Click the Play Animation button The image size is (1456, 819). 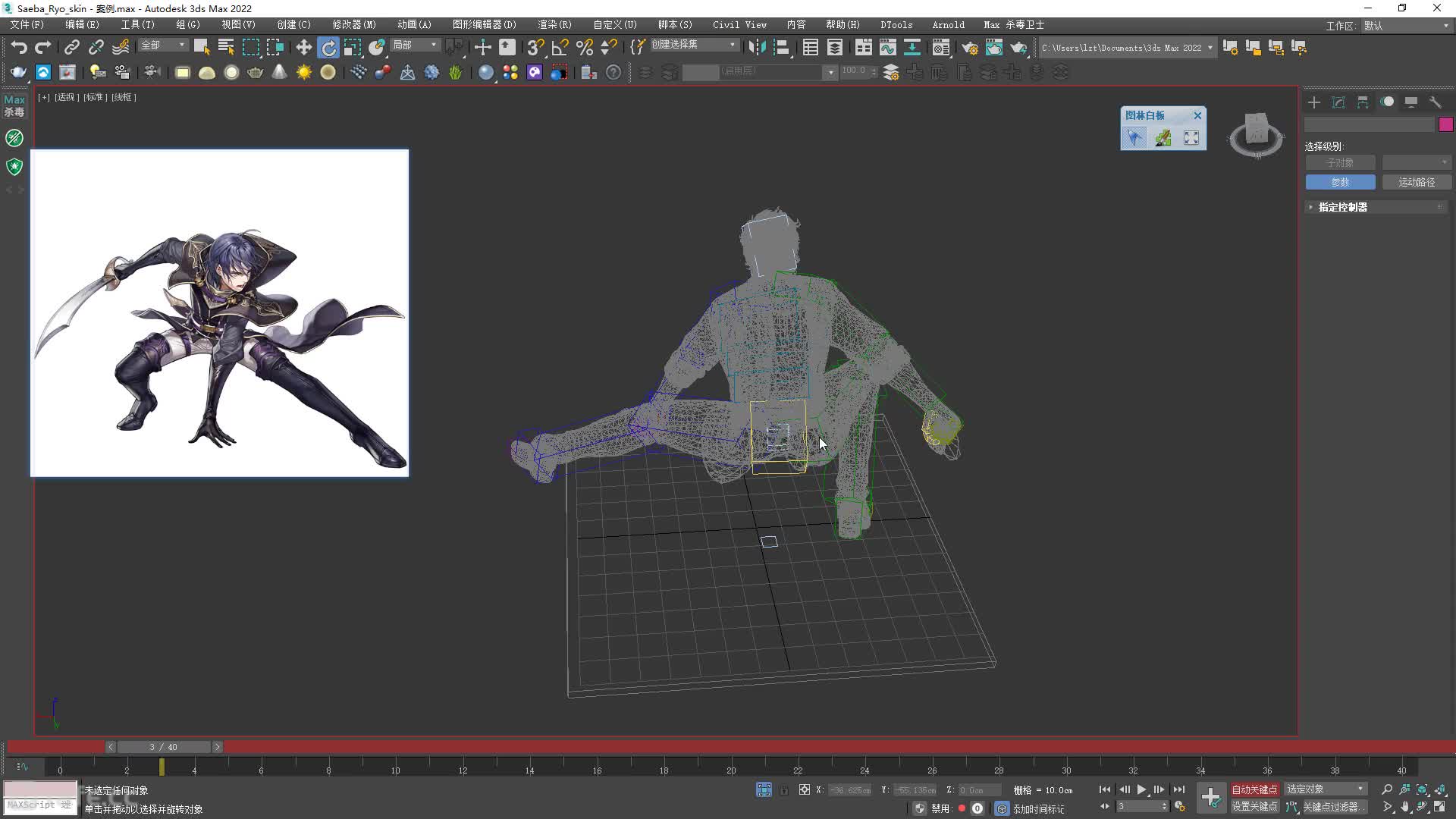tap(1141, 789)
